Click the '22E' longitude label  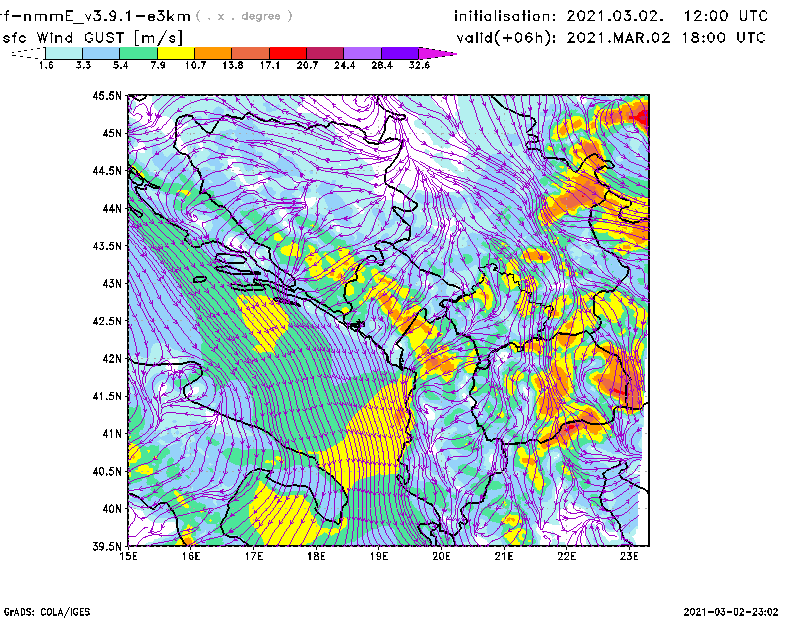(566, 556)
